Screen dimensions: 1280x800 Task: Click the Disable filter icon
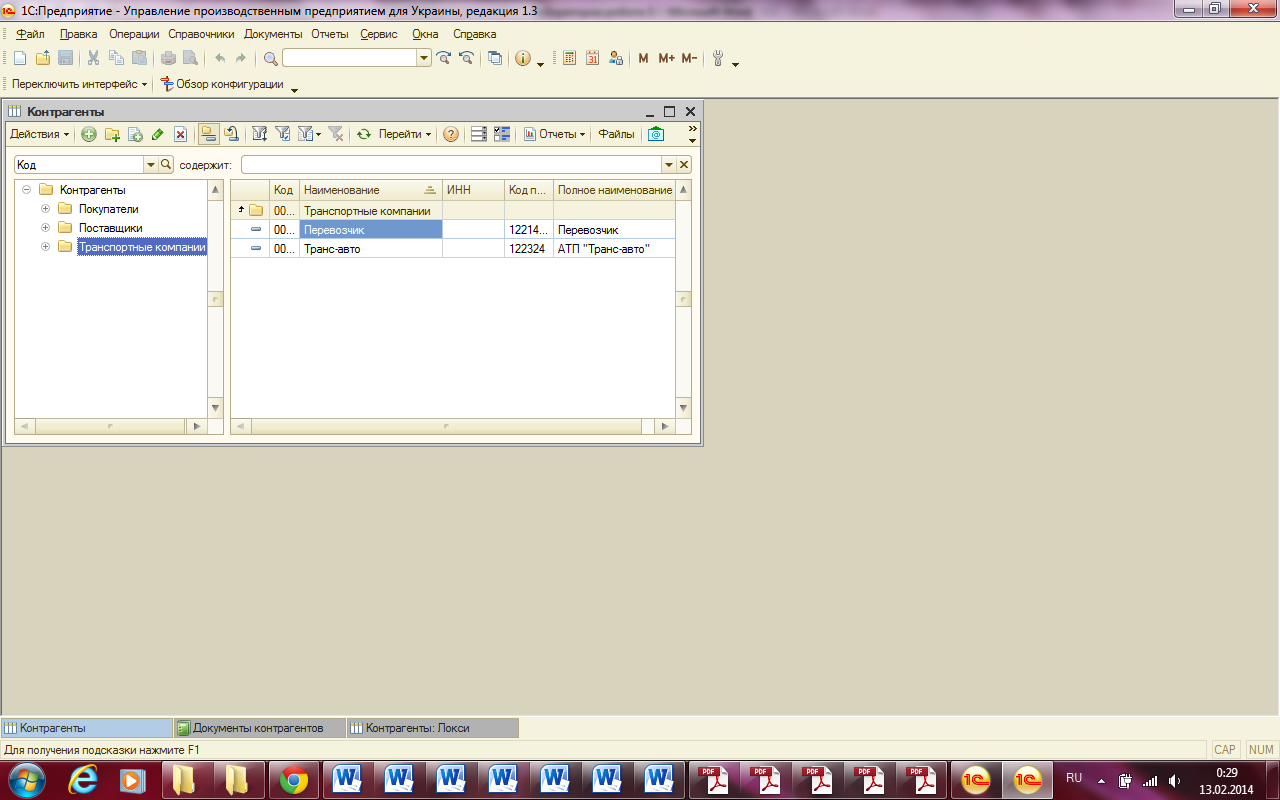tap(336, 134)
